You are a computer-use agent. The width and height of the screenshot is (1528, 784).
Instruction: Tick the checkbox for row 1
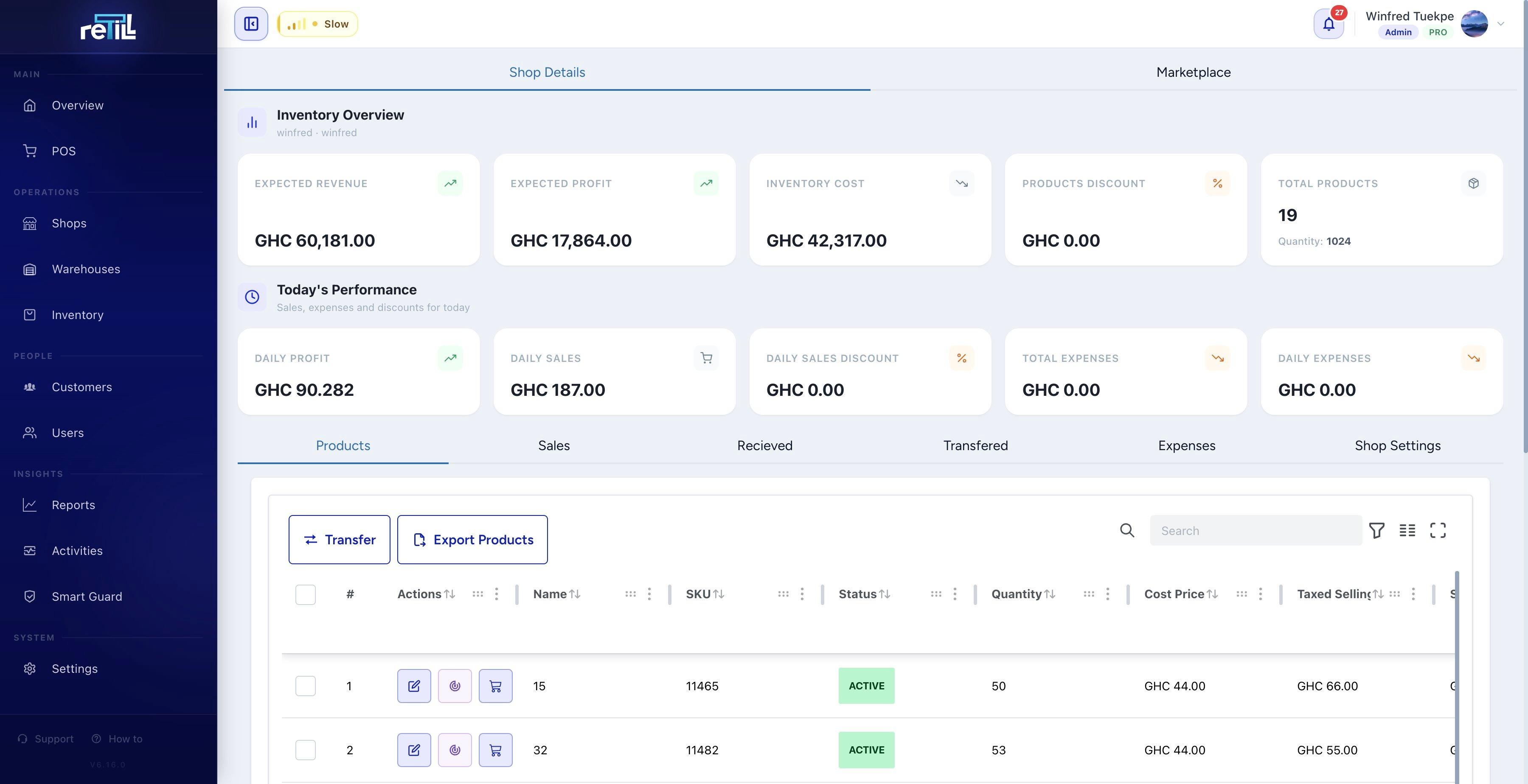point(306,686)
